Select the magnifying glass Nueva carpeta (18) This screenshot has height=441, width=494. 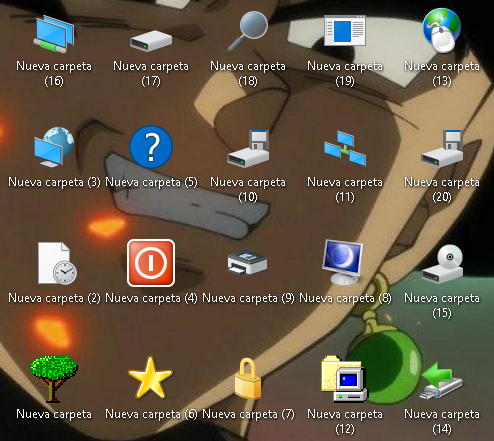tap(248, 31)
